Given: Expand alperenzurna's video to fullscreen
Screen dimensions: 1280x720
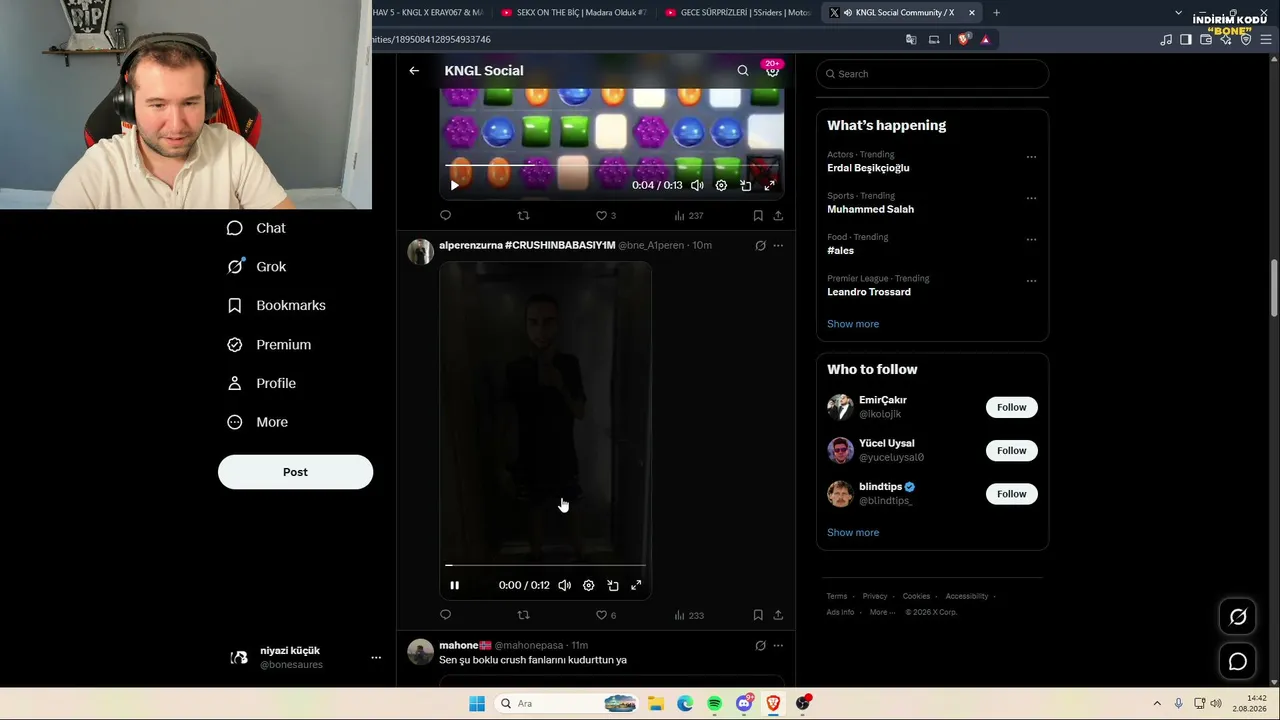Looking at the screenshot, I should click(636, 585).
